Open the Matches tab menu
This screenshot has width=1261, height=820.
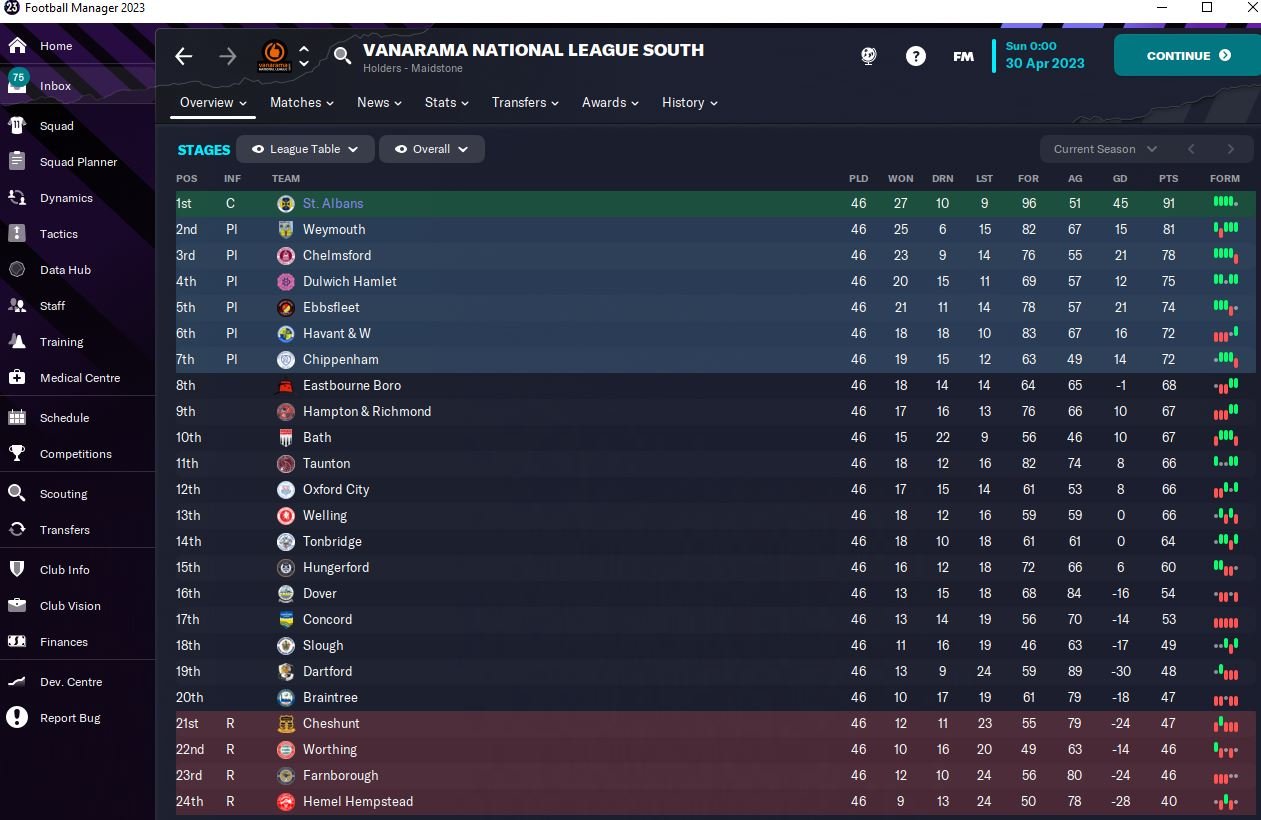coord(301,102)
